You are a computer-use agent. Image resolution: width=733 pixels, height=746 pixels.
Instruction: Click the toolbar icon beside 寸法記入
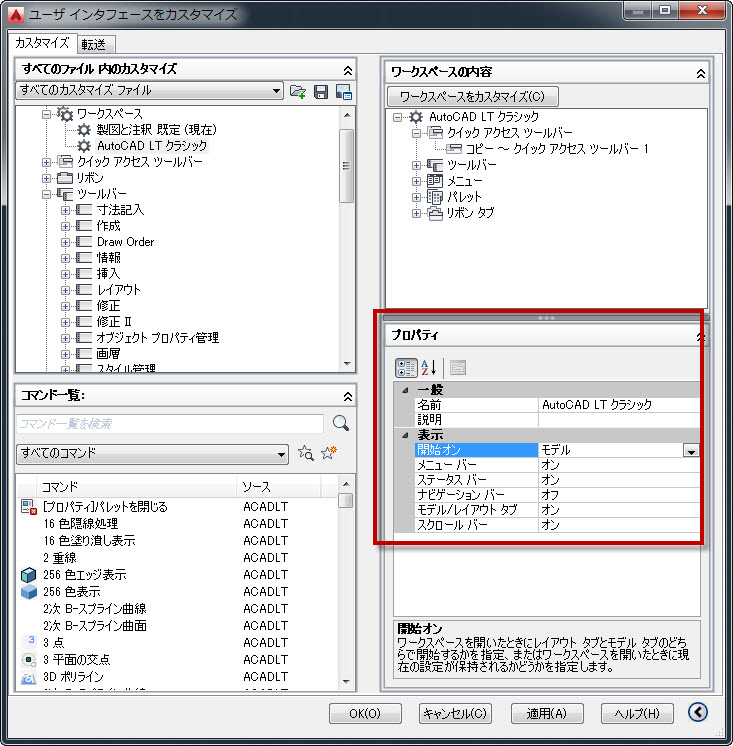click(x=84, y=209)
